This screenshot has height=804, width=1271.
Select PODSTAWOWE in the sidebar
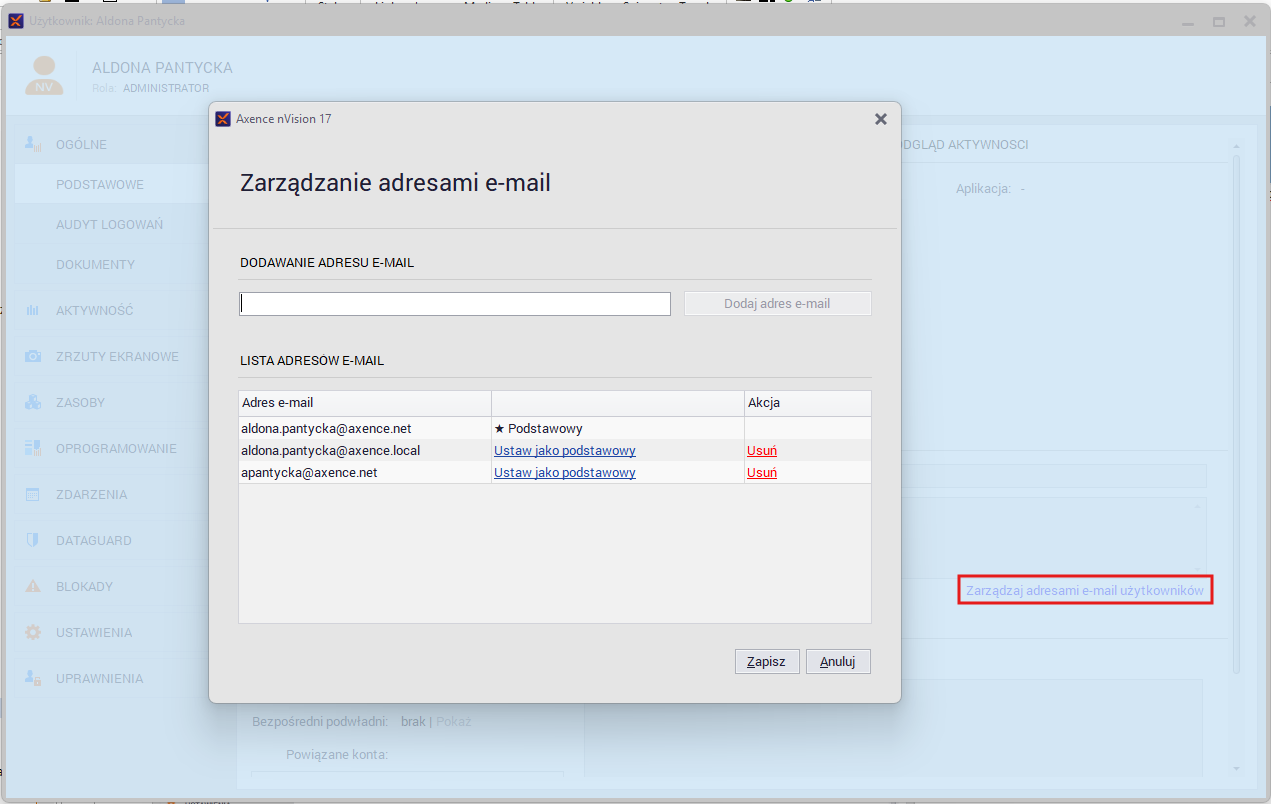tap(100, 185)
